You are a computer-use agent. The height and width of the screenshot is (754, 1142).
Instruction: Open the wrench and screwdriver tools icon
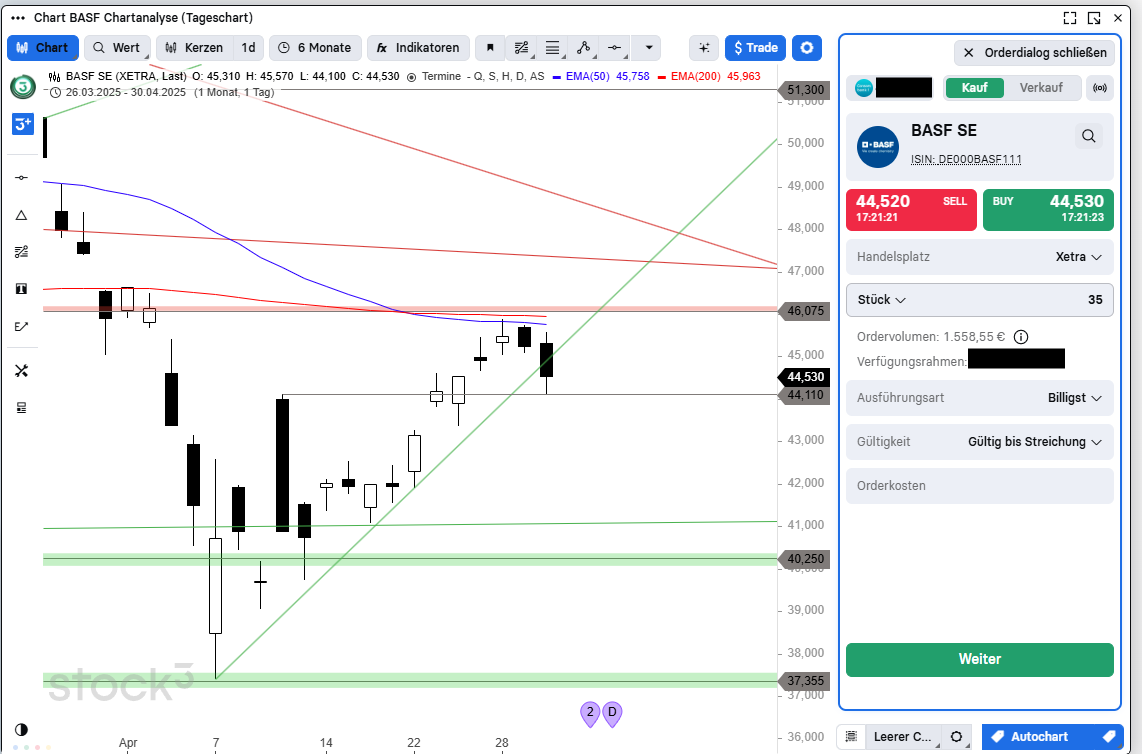click(x=21, y=372)
